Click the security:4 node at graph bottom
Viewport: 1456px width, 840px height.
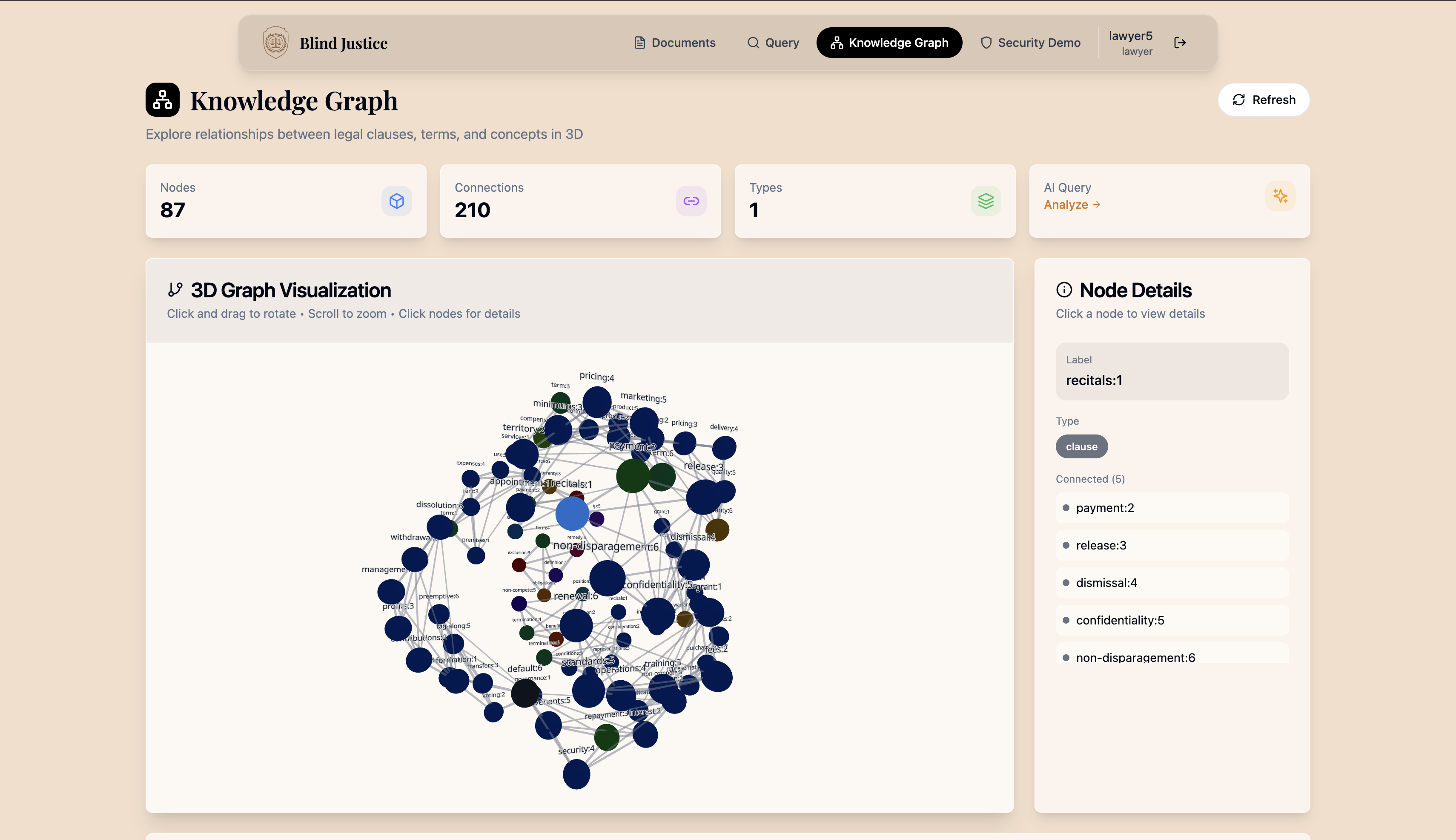pos(576,774)
